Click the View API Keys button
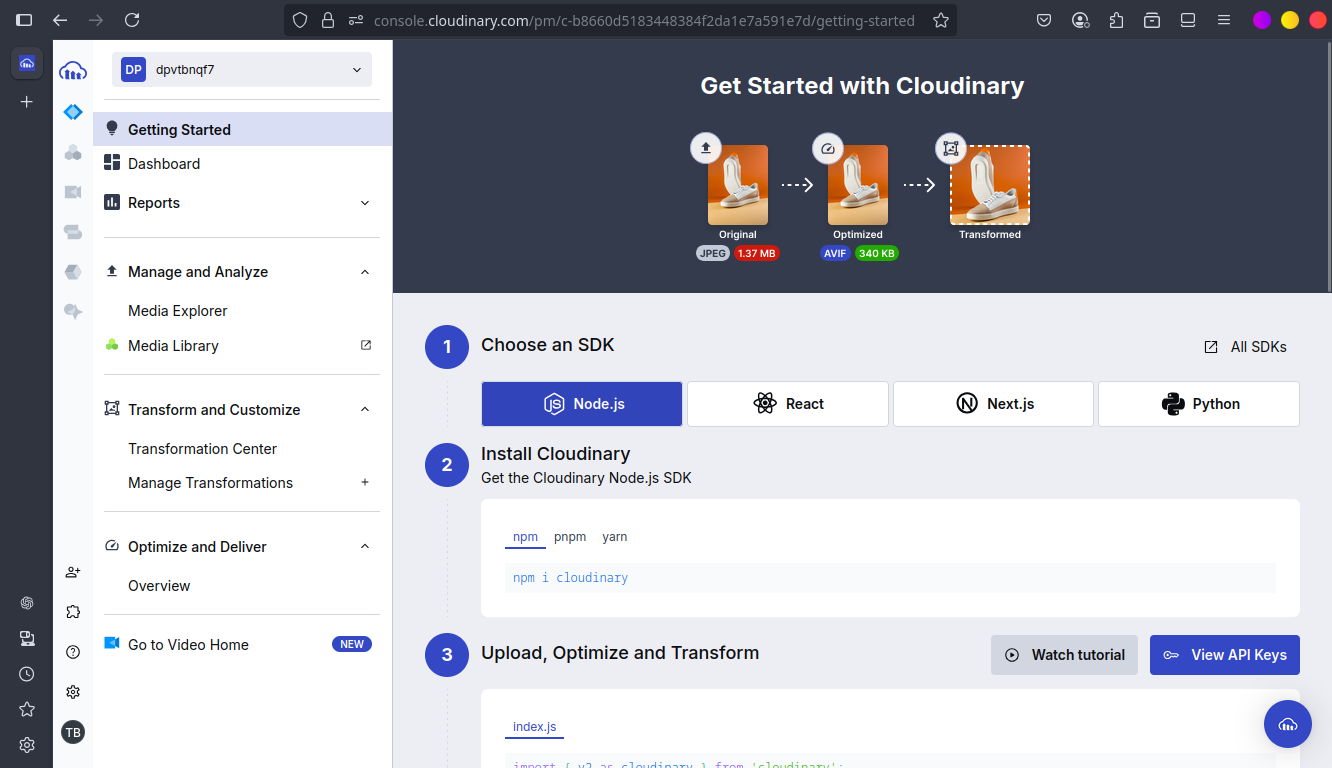This screenshot has height=768, width=1332. [x=1224, y=655]
